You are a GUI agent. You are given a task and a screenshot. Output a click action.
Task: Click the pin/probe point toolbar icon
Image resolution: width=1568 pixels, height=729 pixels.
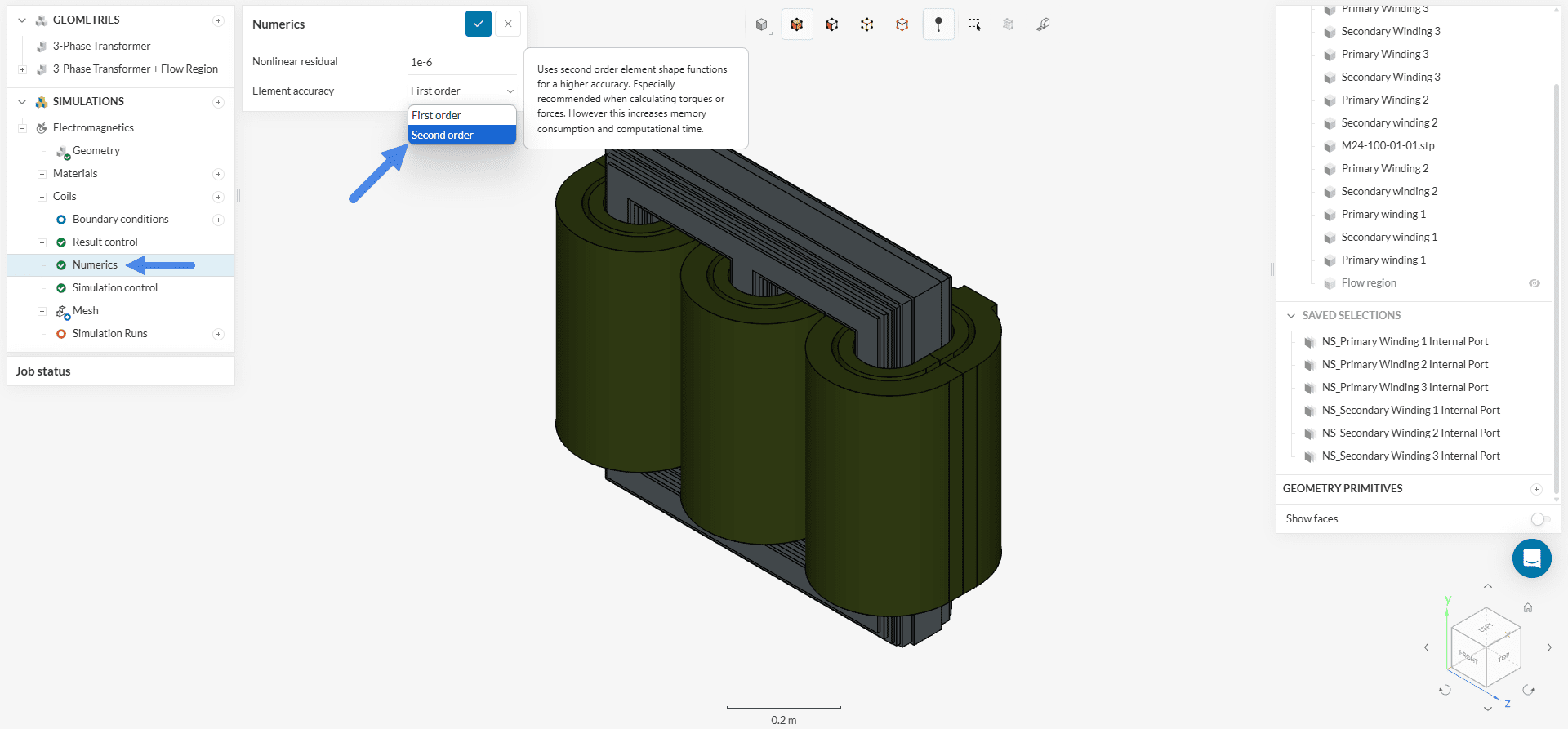click(x=938, y=24)
